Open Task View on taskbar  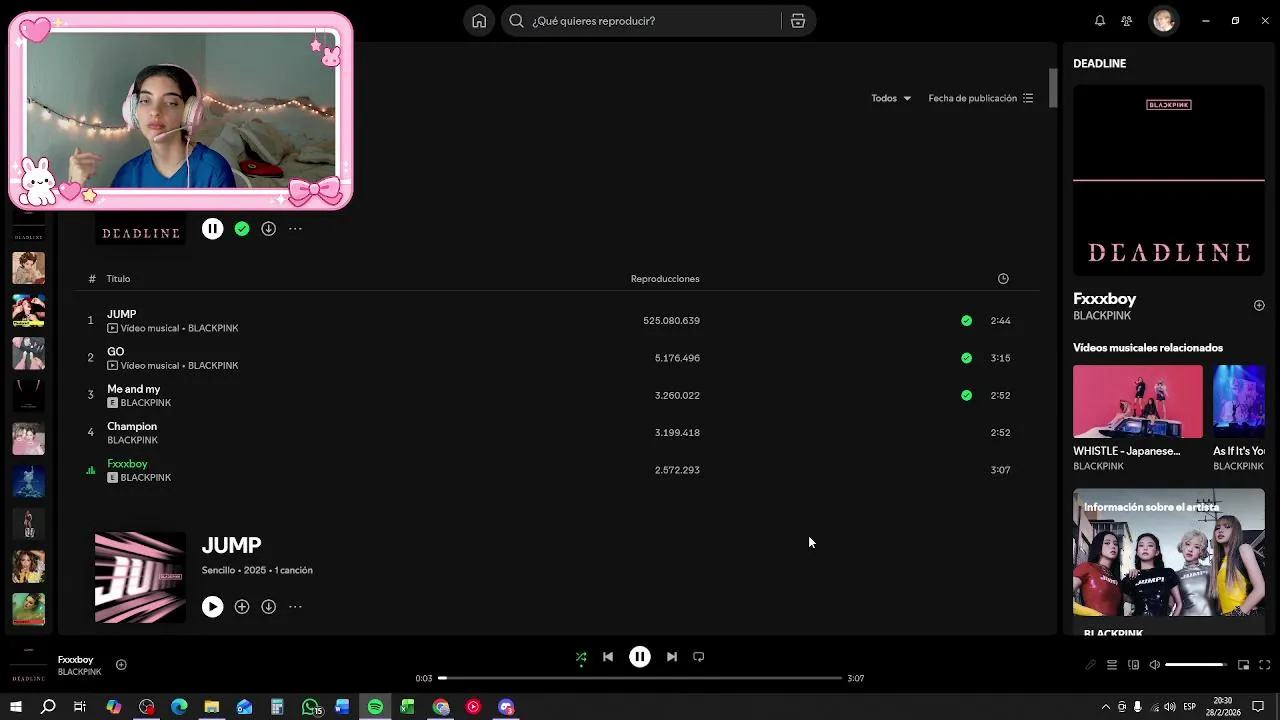click(x=80, y=707)
